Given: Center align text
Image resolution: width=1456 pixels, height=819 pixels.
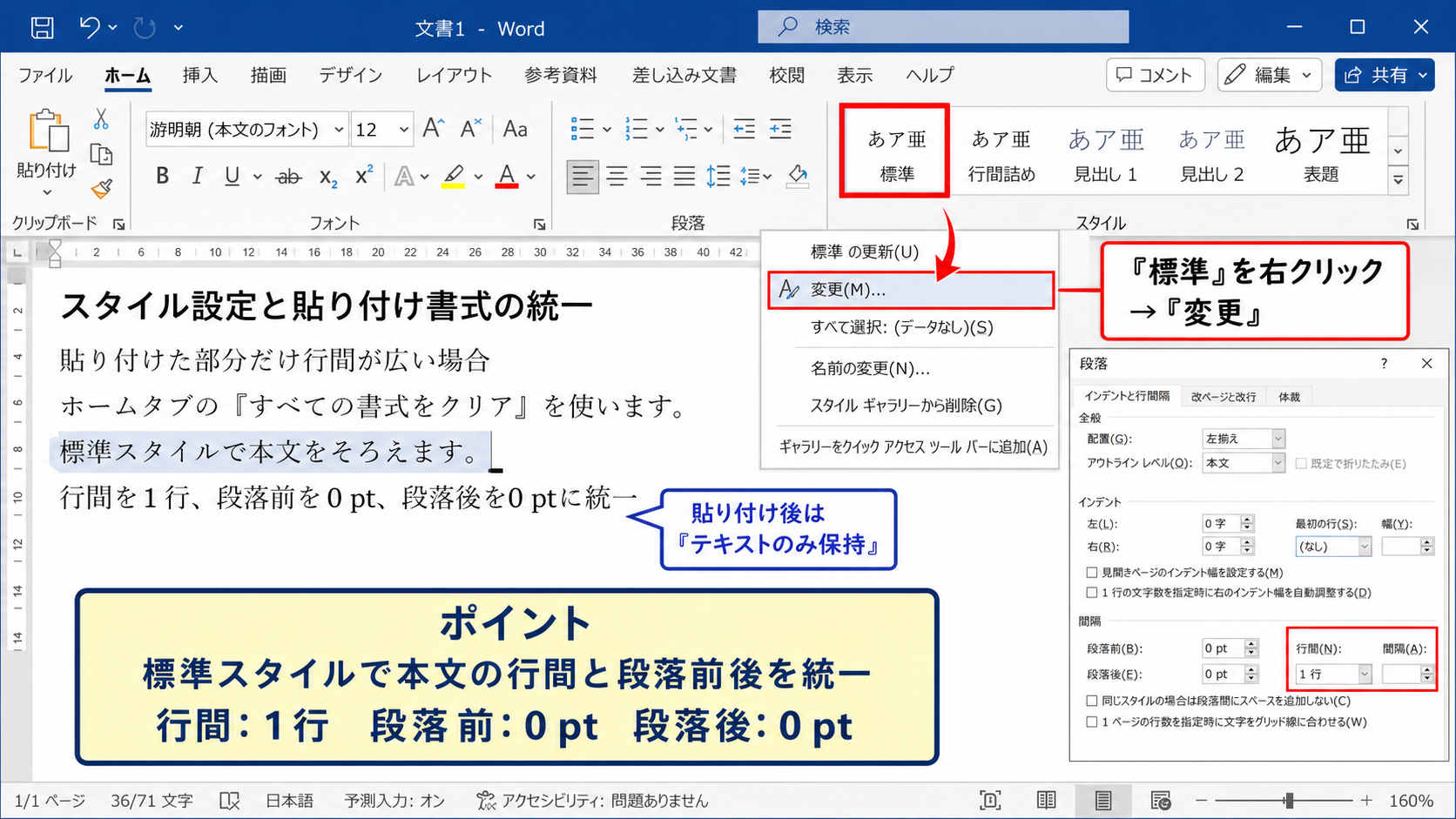Looking at the screenshot, I should [617, 177].
